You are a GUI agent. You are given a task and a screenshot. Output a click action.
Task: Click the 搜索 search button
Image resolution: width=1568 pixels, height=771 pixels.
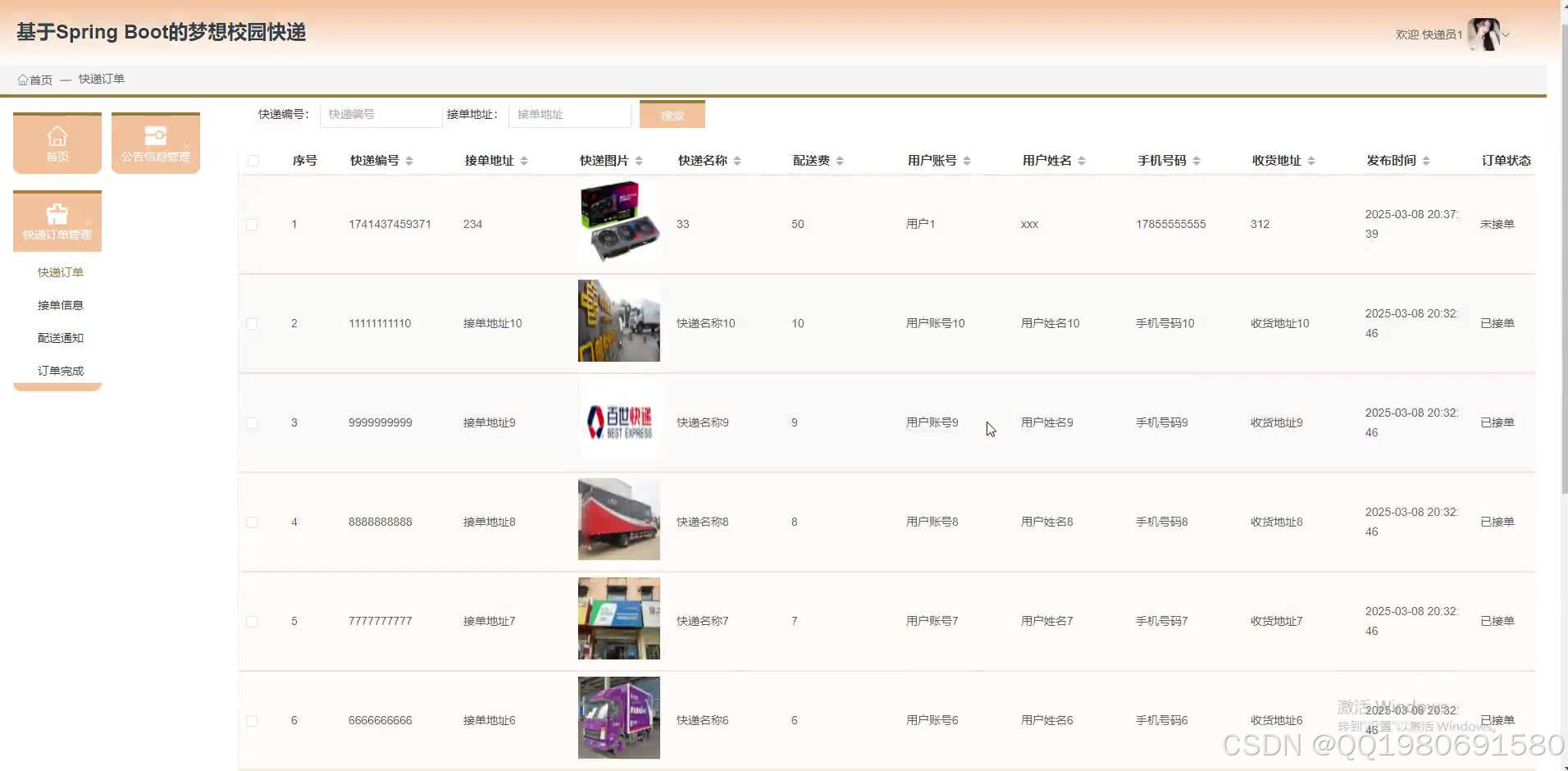pyautogui.click(x=672, y=114)
